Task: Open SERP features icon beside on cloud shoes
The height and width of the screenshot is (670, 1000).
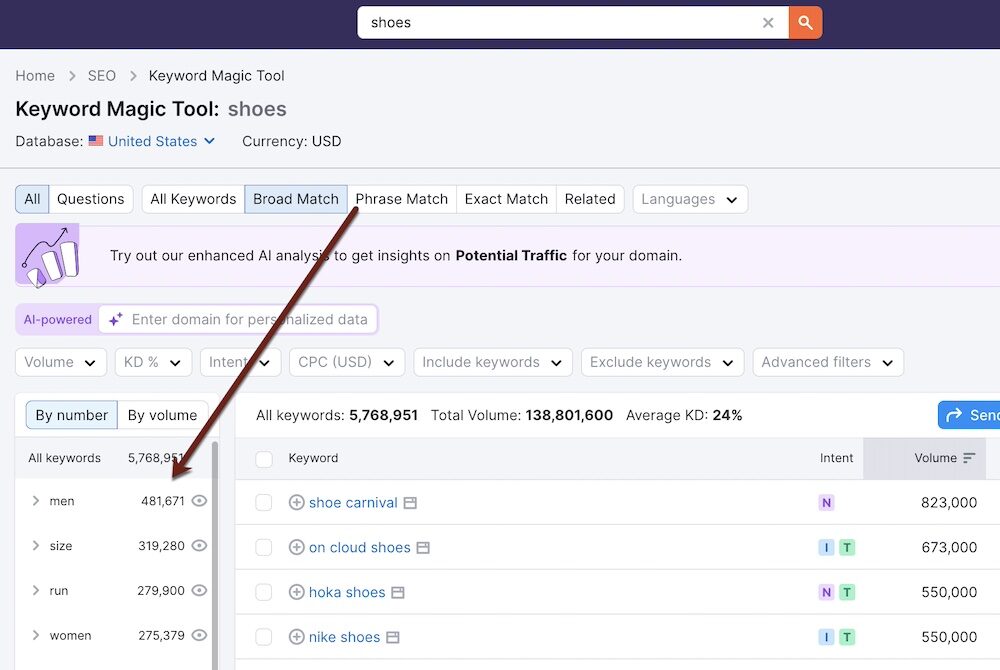Action: coord(423,548)
